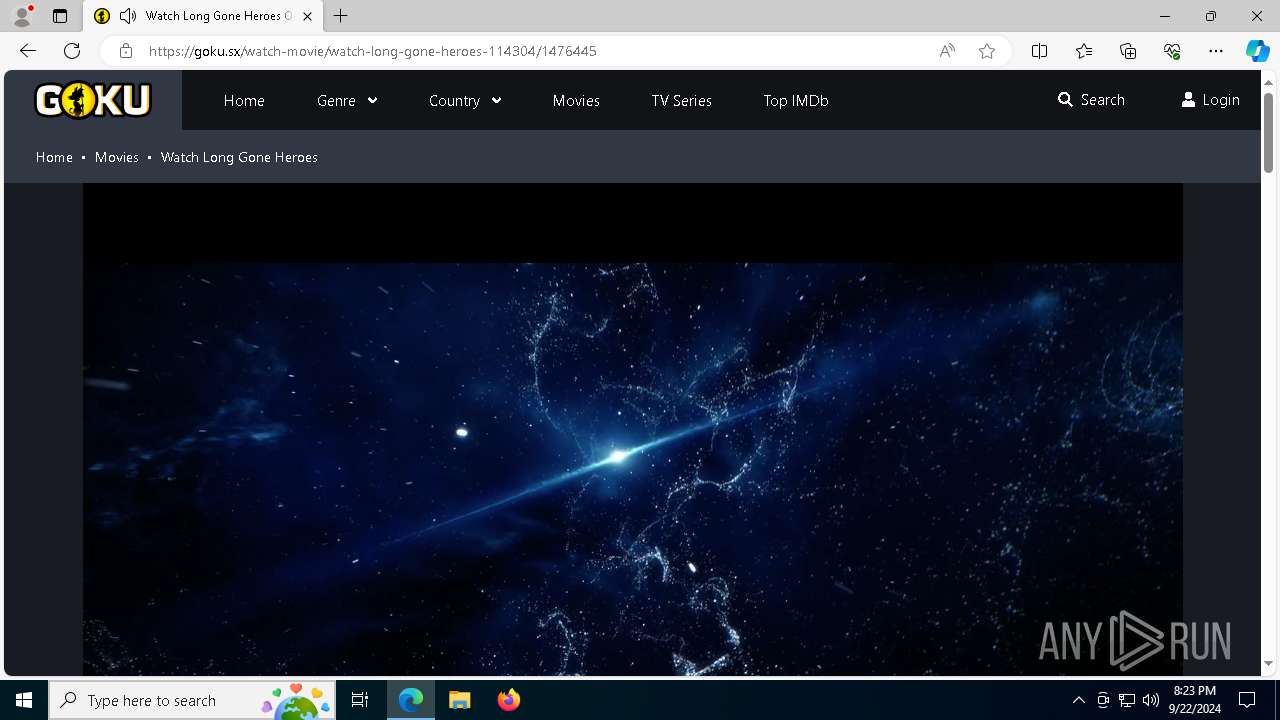Open the Collections icon

pos(1128,51)
